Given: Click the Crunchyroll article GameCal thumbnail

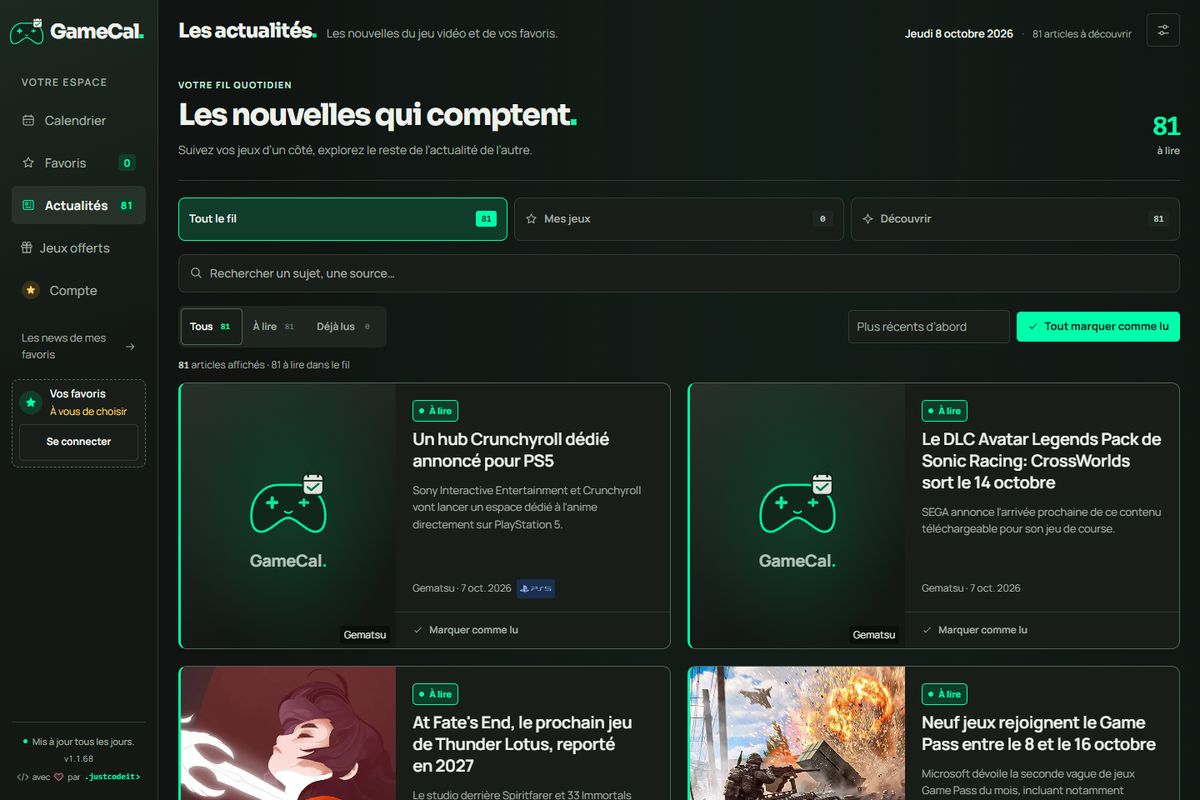Looking at the screenshot, I should pyautogui.click(x=288, y=516).
